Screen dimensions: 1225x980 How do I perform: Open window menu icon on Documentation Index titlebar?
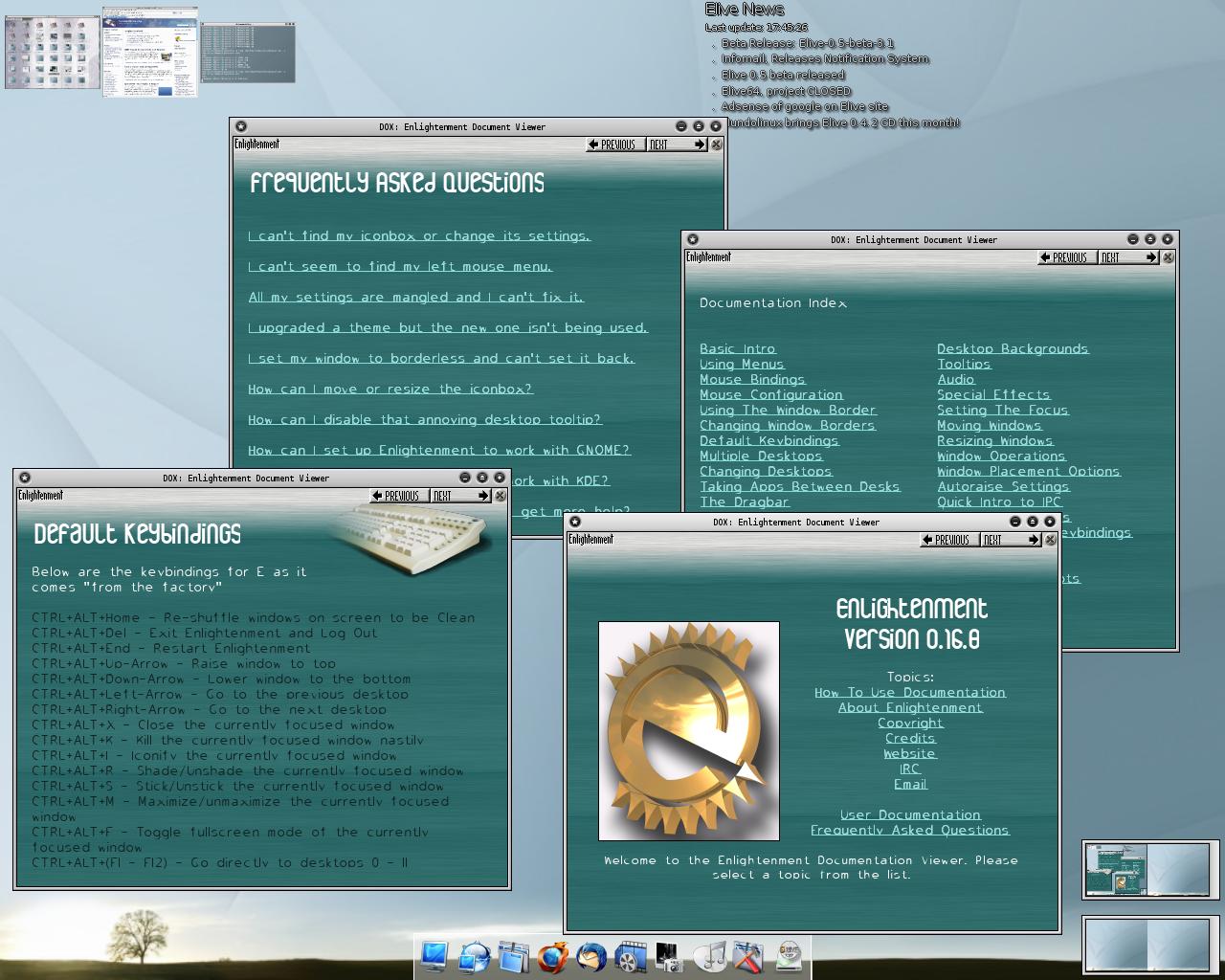click(693, 239)
